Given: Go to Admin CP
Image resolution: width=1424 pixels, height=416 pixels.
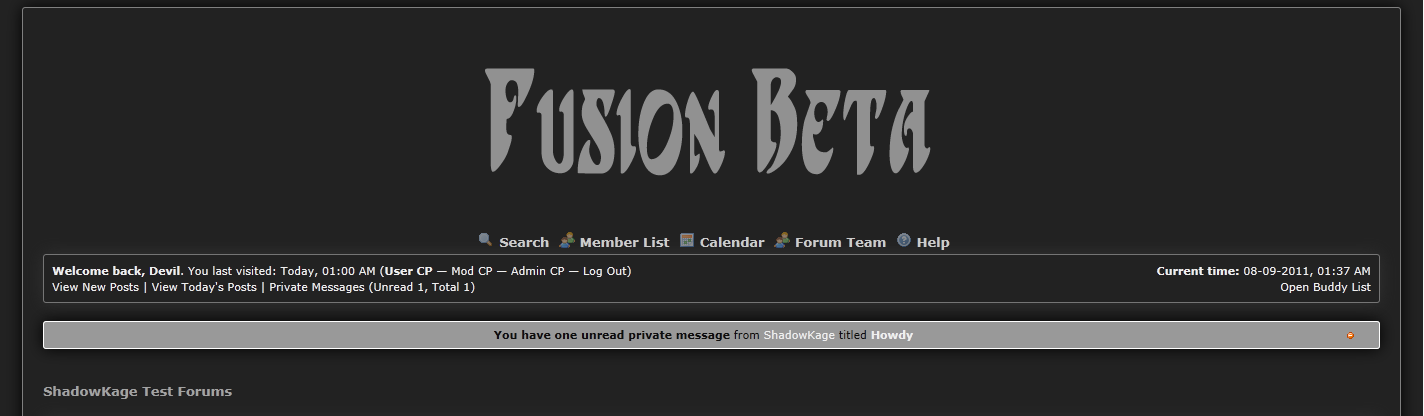Looking at the screenshot, I should coord(537,271).
